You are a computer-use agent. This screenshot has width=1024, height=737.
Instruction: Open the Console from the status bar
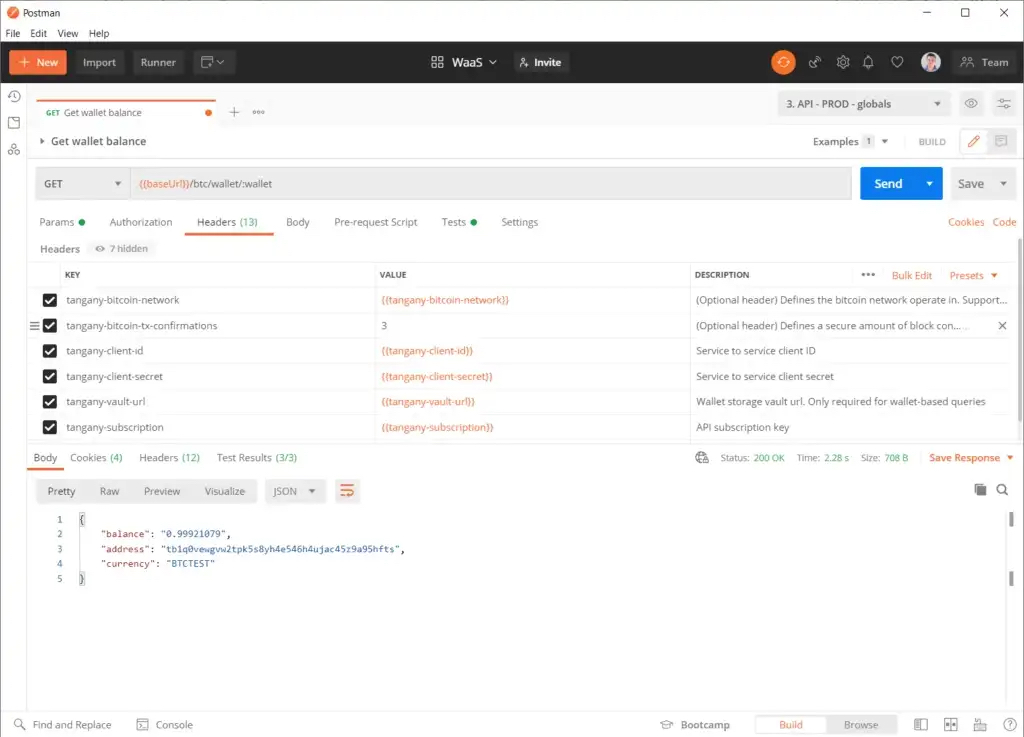(165, 725)
